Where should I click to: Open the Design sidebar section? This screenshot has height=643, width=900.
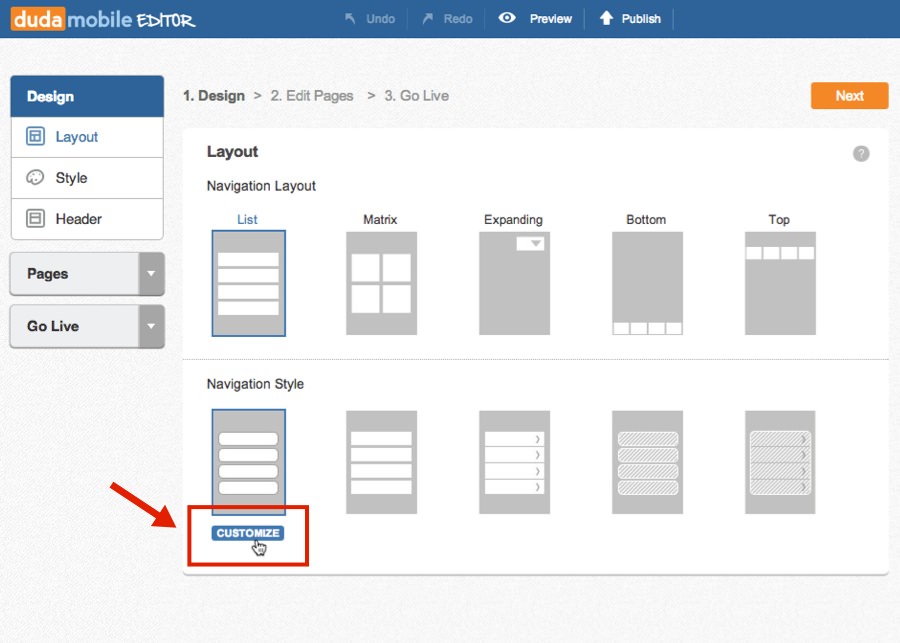tap(87, 96)
